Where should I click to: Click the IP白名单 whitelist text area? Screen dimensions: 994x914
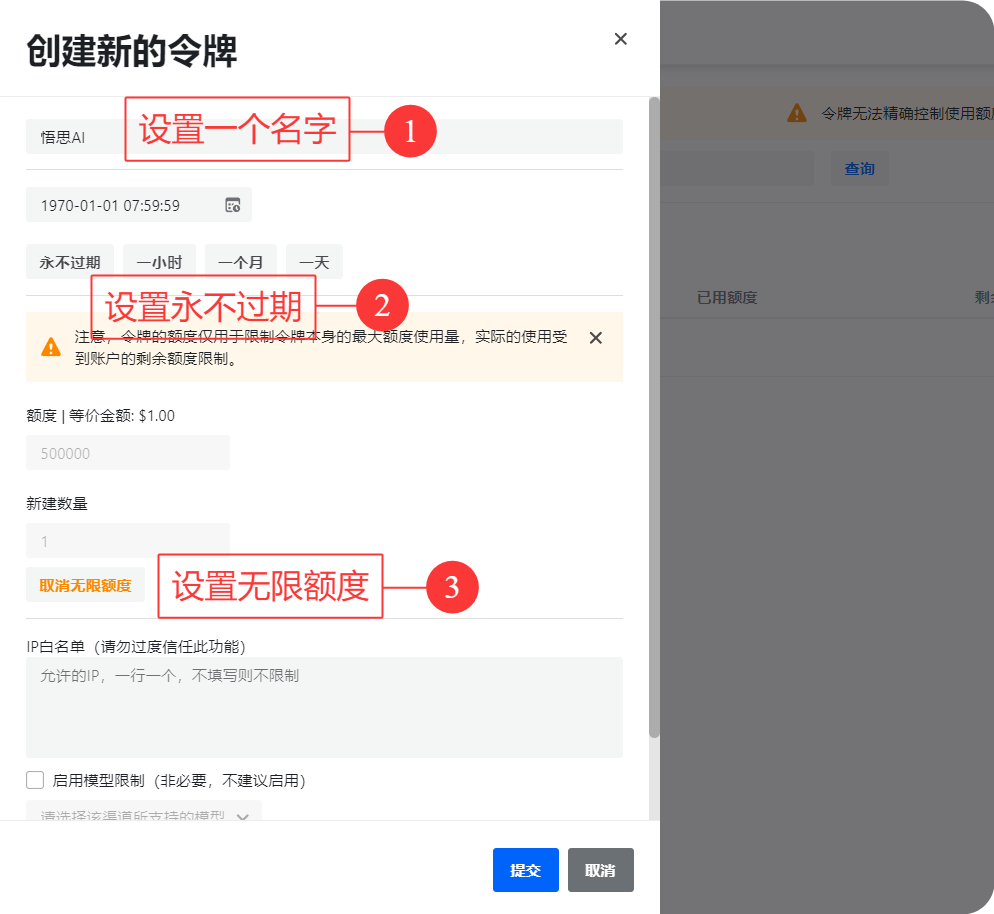[x=324, y=705]
